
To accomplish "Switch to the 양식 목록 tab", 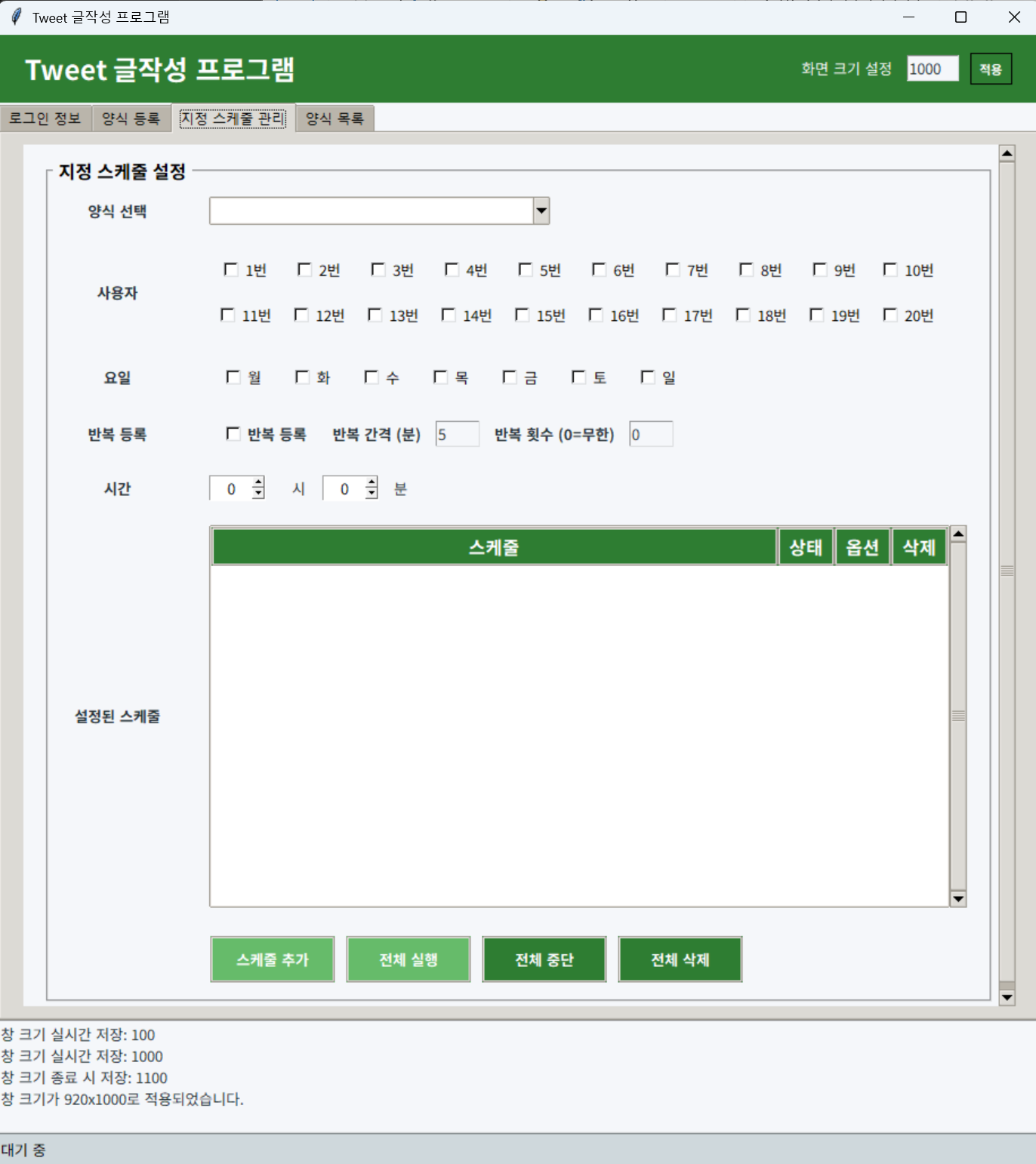I will coord(335,118).
